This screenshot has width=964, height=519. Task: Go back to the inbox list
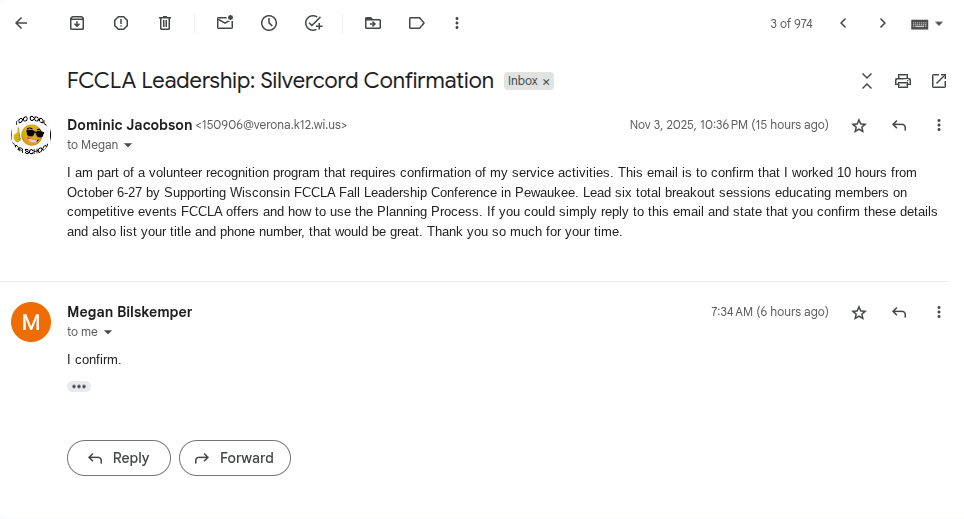point(21,23)
